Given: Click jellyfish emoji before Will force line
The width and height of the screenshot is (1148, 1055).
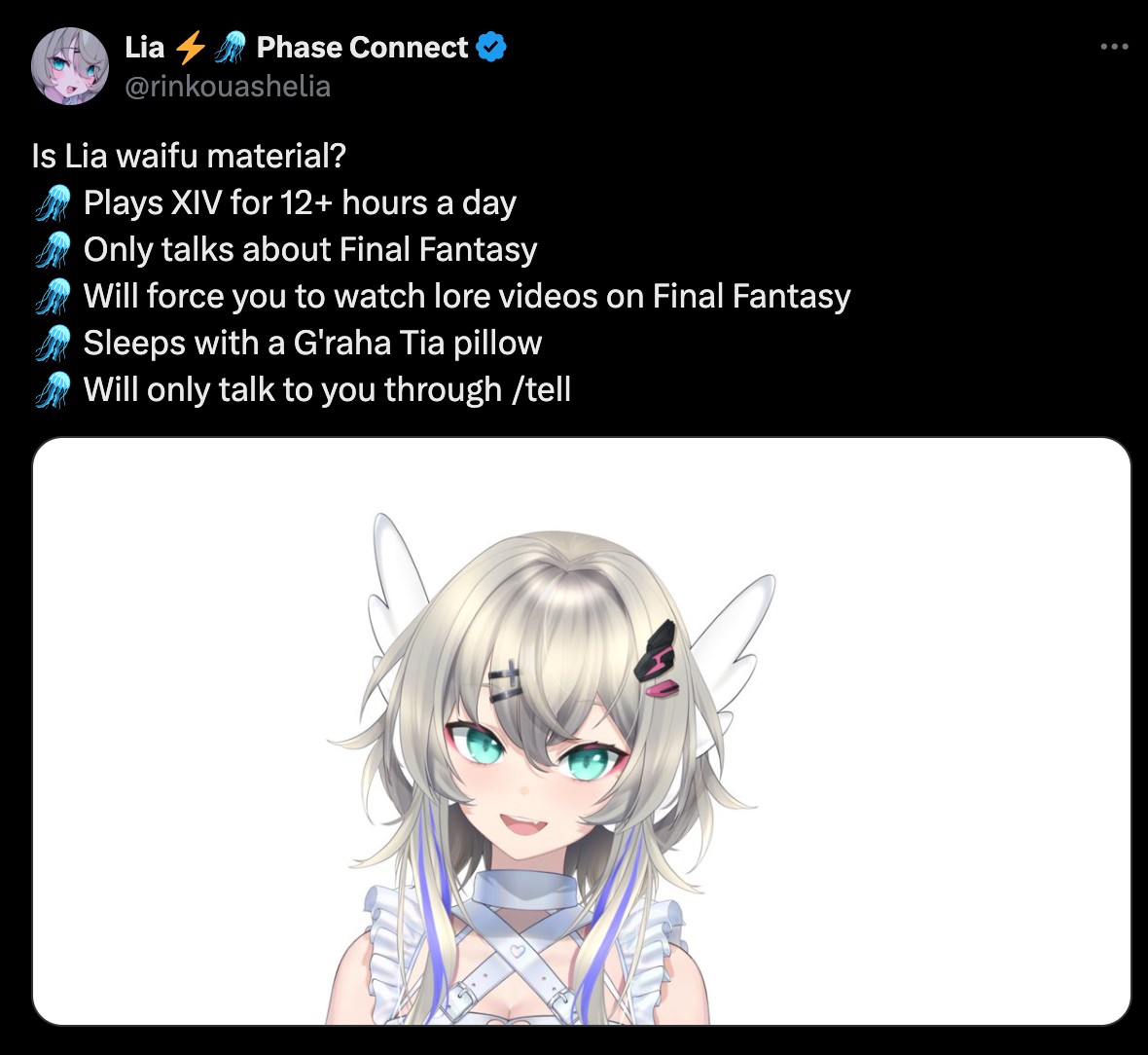Looking at the screenshot, I should (53, 297).
